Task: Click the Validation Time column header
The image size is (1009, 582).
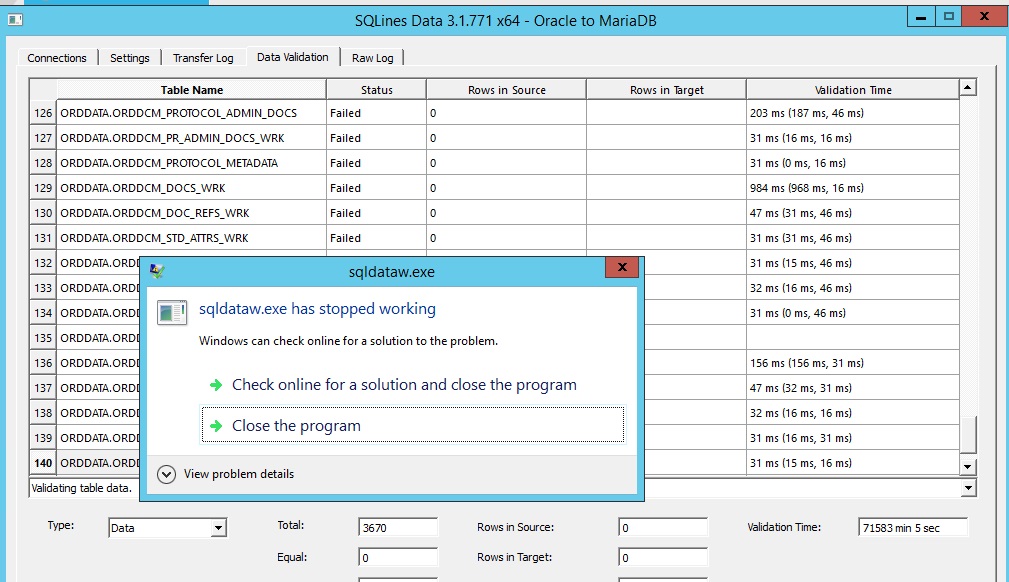Action: tap(852, 90)
